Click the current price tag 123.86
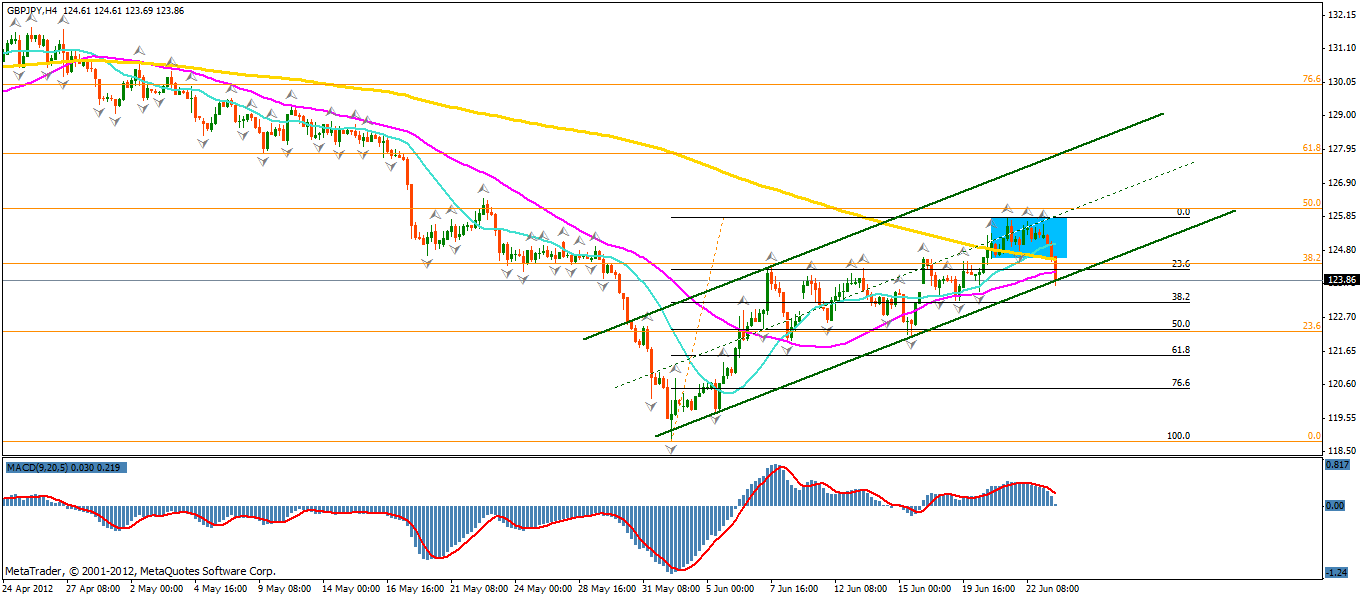Viewport: 1360px width, 596px height. [1339, 280]
